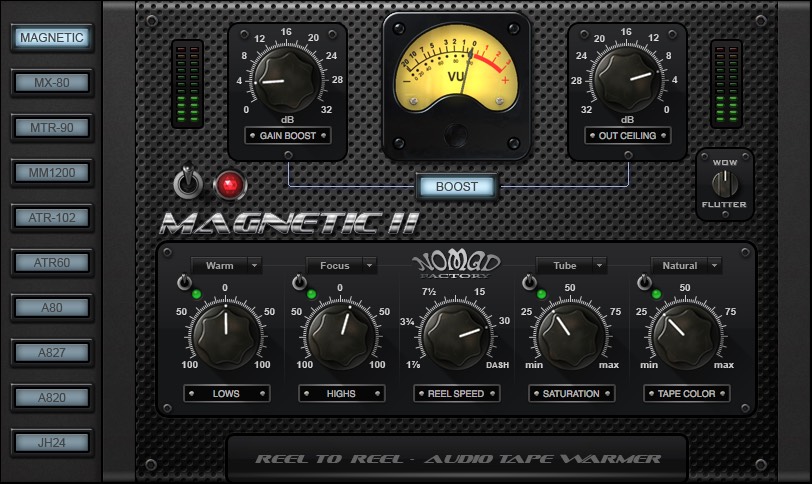Select the MAGNETIC tape preset
Viewport: 812px width, 484px height.
(x=52, y=38)
